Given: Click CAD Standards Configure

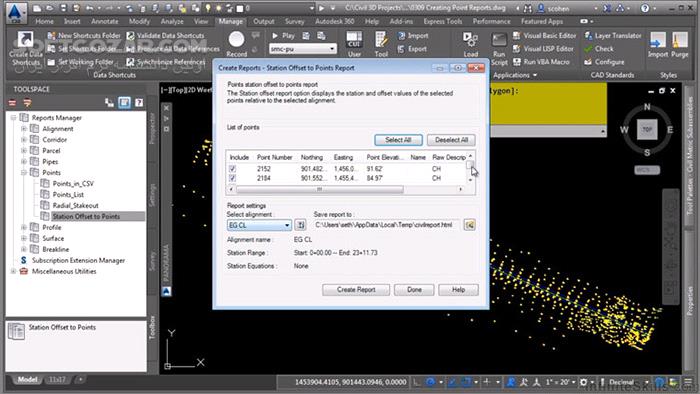Looking at the screenshot, I should pyautogui.click(x=604, y=62).
